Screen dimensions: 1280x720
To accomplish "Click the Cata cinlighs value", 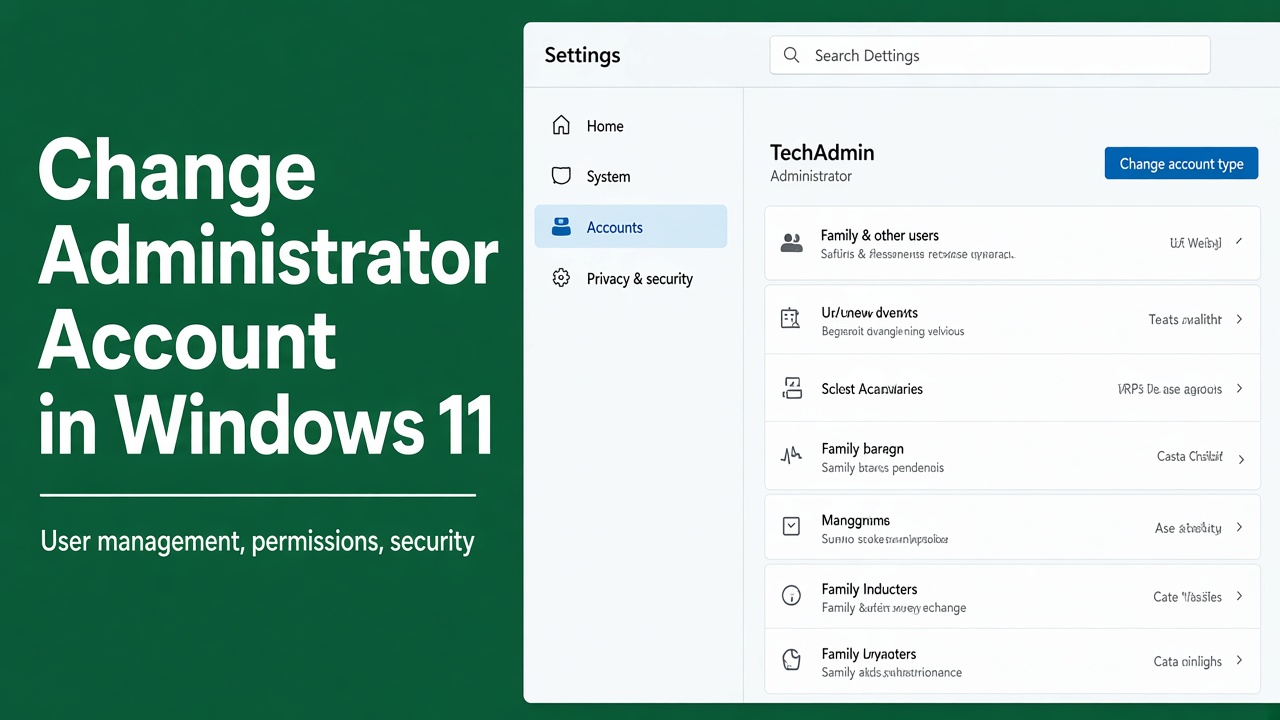I will coord(1188,661).
